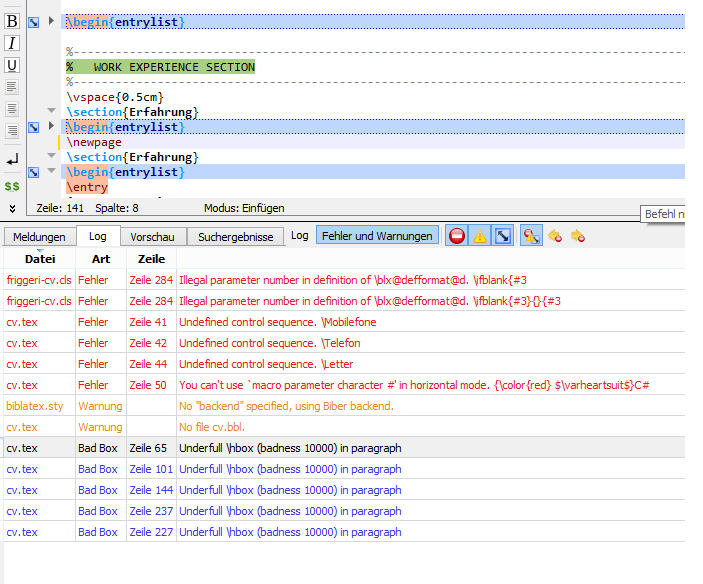703x584 pixels.
Task: Jump to the previous error arrow
Action: [x=555, y=236]
